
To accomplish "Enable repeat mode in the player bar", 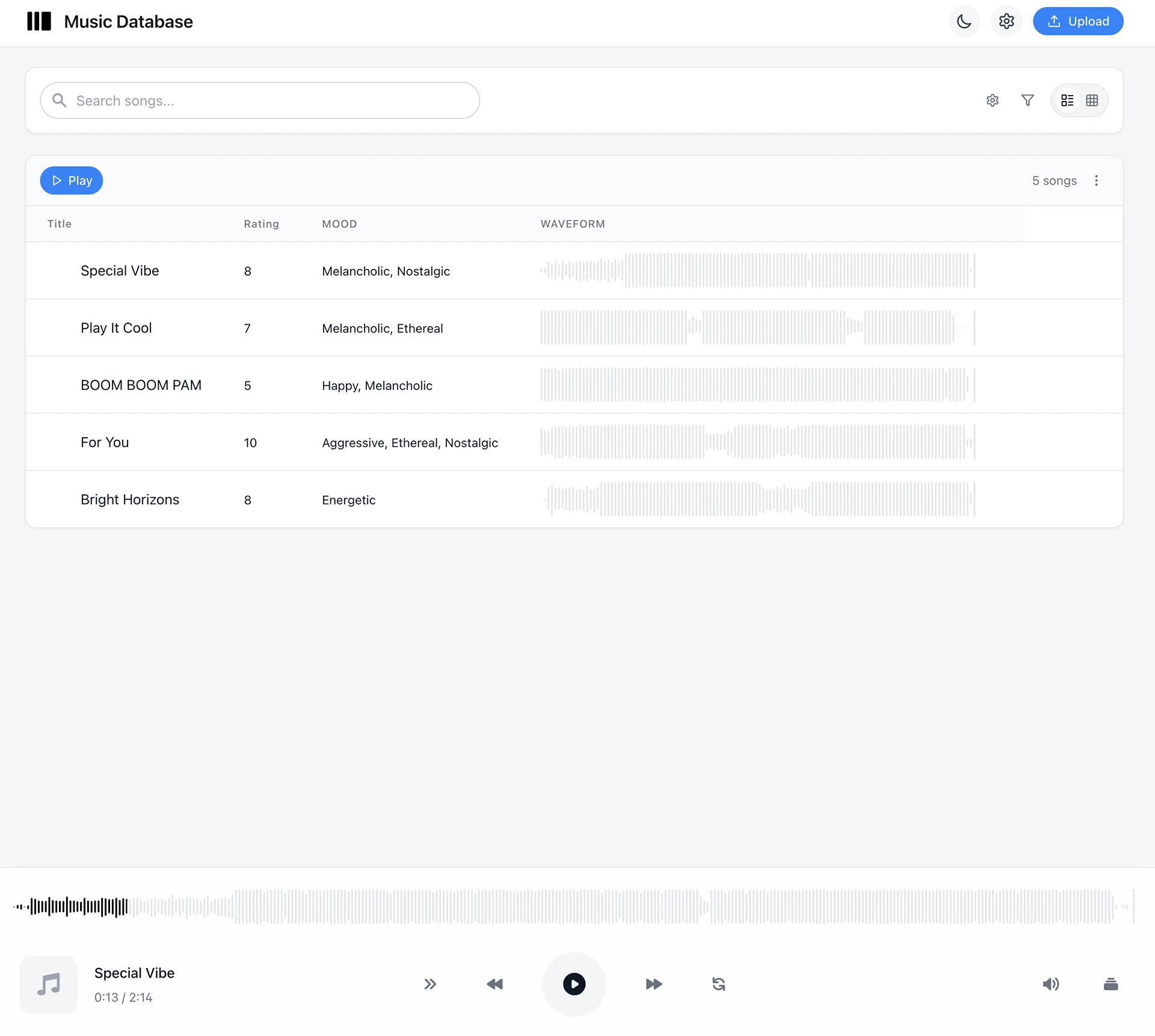I will coord(718,984).
